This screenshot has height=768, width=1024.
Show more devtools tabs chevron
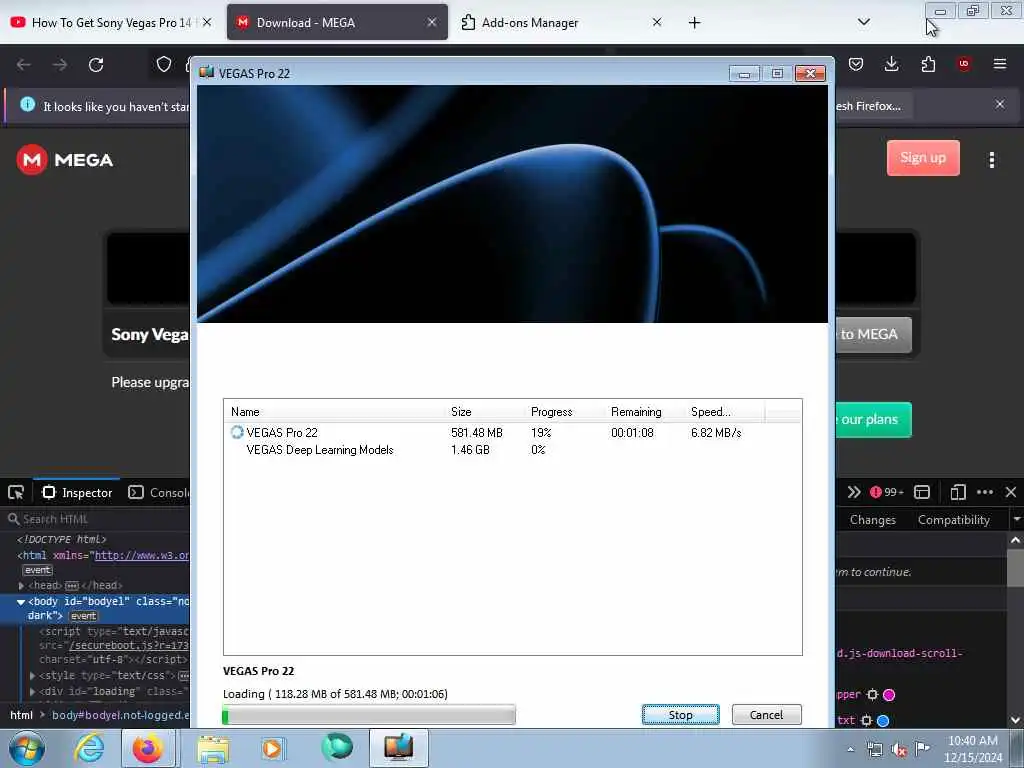(854, 492)
